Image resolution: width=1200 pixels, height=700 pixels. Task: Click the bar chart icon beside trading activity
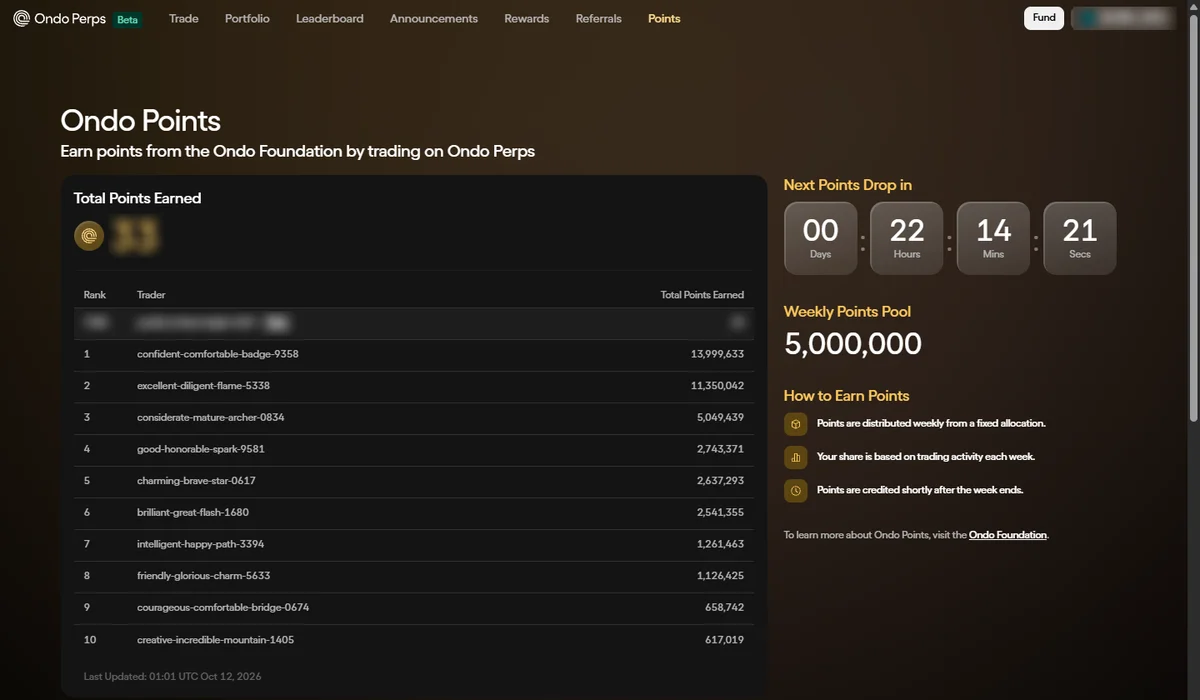[x=796, y=457]
